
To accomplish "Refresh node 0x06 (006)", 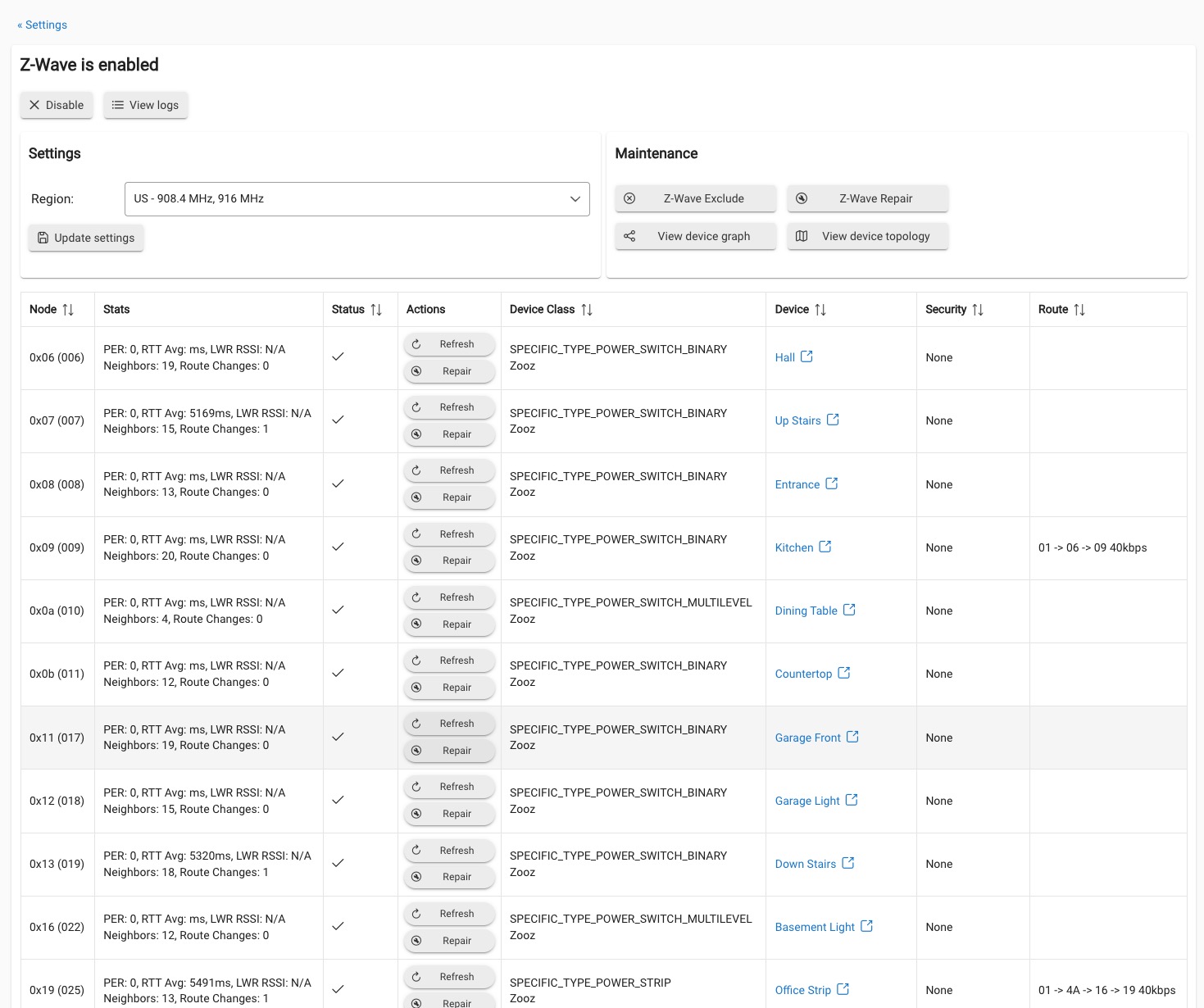I will tap(450, 344).
